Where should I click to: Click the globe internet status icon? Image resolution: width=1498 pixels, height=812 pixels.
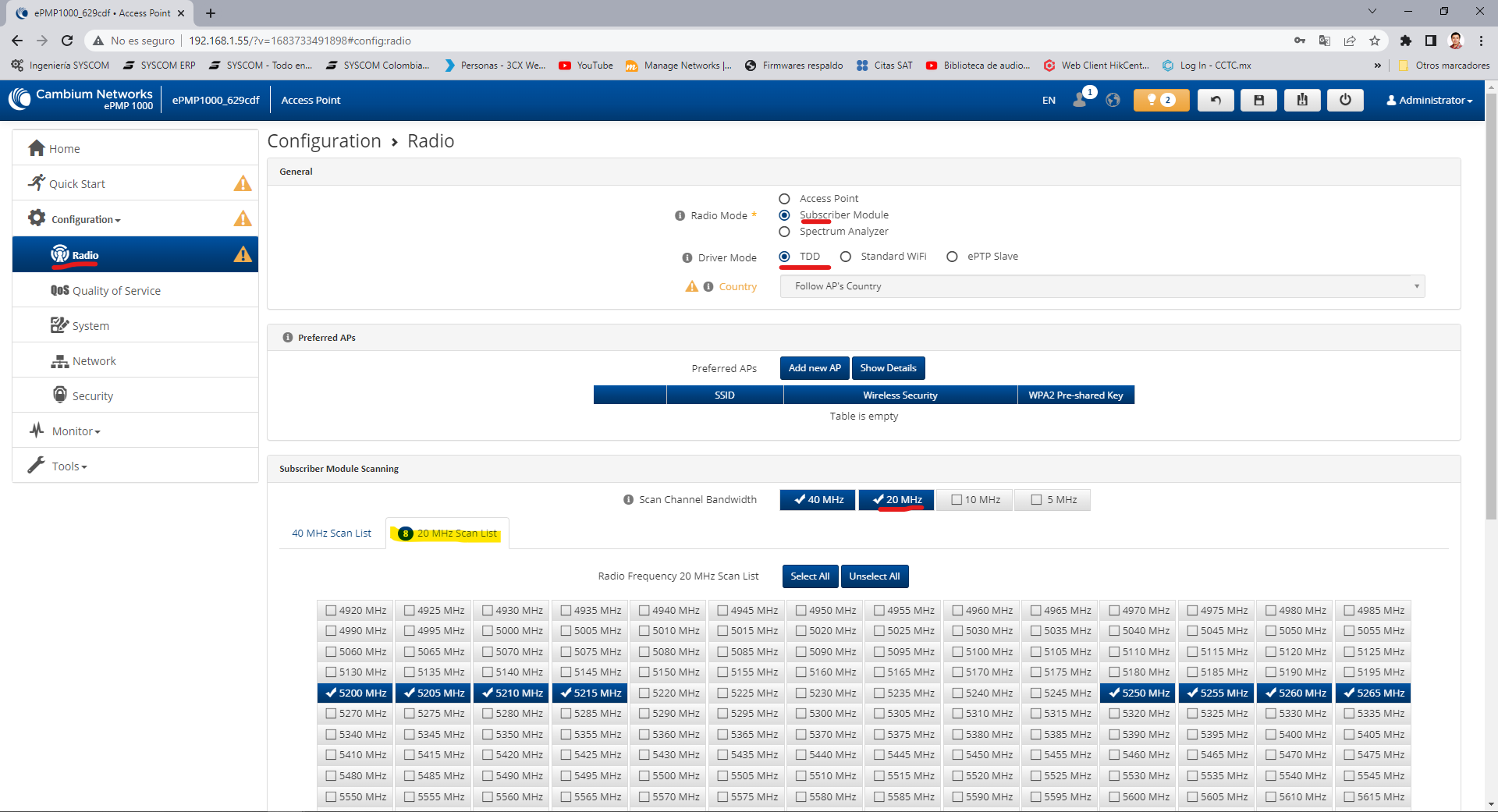(1113, 100)
